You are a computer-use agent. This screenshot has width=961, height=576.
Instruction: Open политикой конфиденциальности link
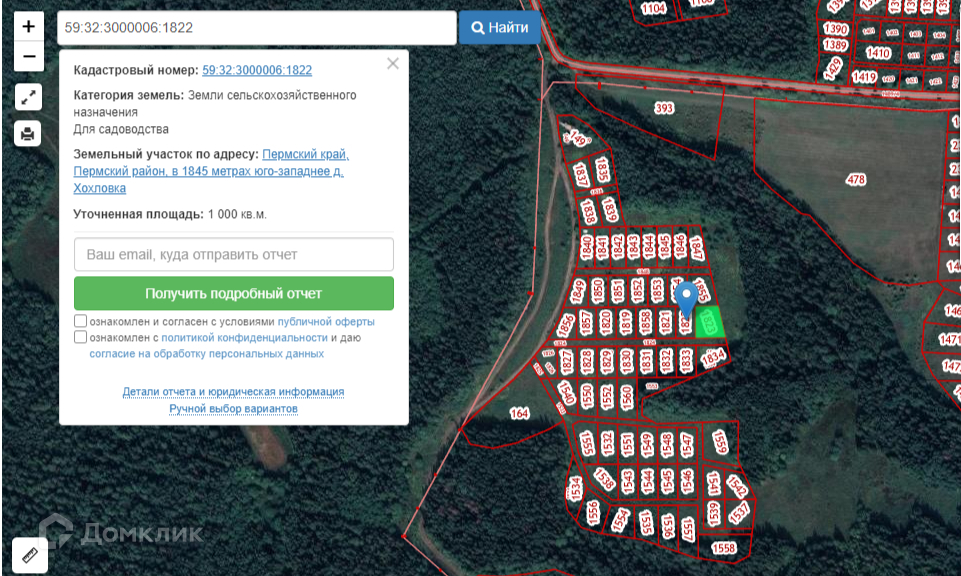click(x=244, y=338)
